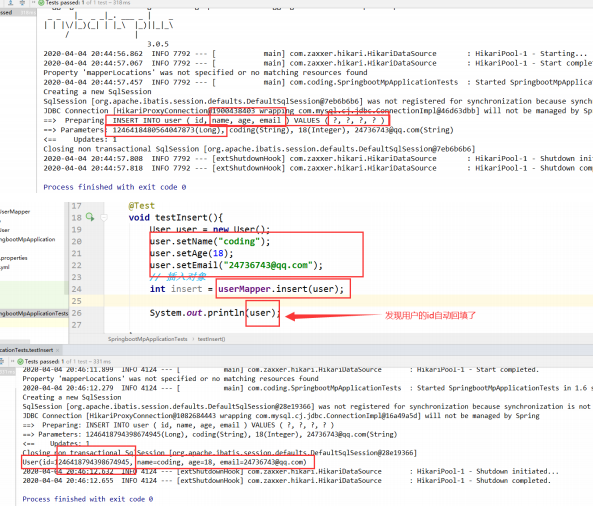Image resolution: width=609 pixels, height=506 pixels.
Task: Click the 'Property mapperLocations' warning above the 20:44:57.457 log line
Action: pos(205,73)
